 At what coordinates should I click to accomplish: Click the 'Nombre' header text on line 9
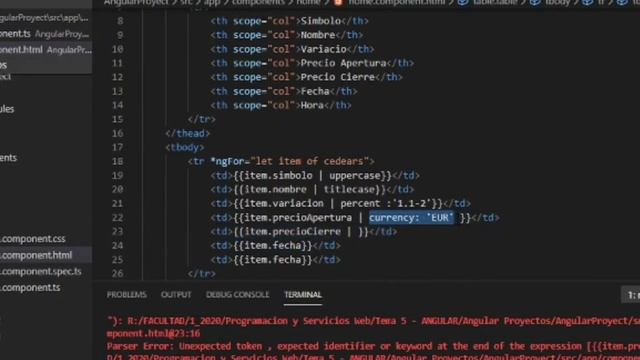tap(318, 35)
